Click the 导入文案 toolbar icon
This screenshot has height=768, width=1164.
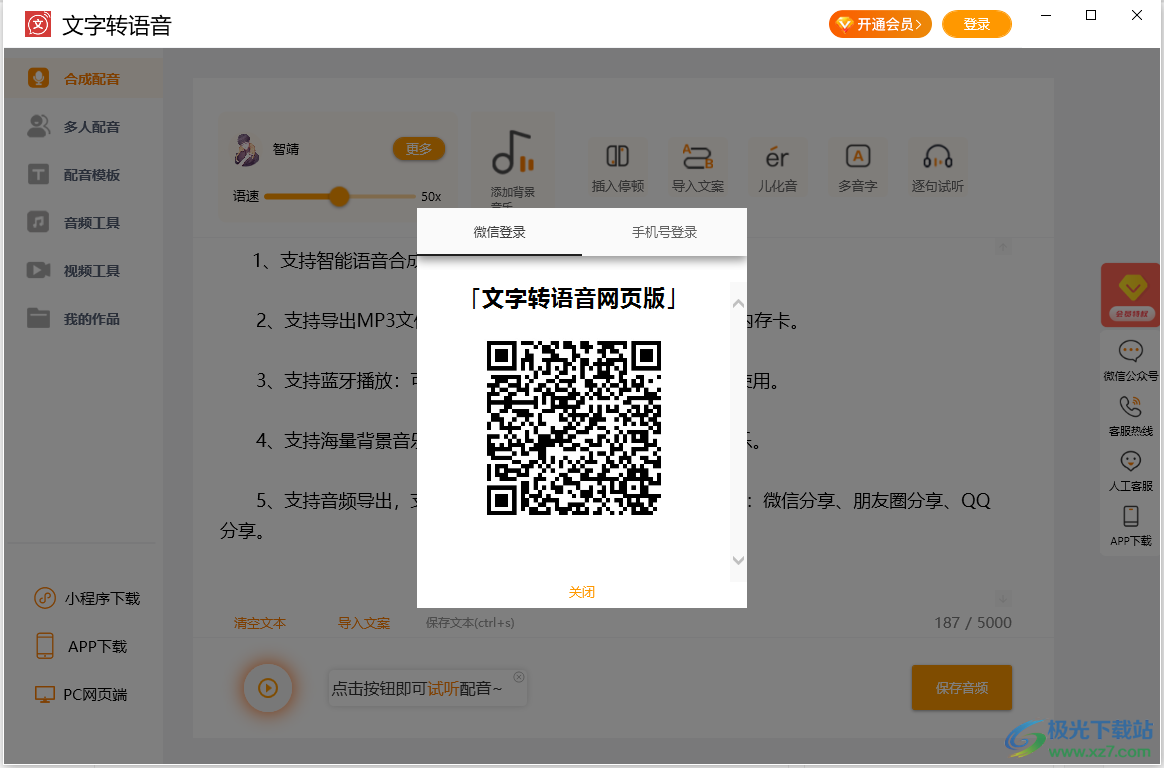[698, 156]
